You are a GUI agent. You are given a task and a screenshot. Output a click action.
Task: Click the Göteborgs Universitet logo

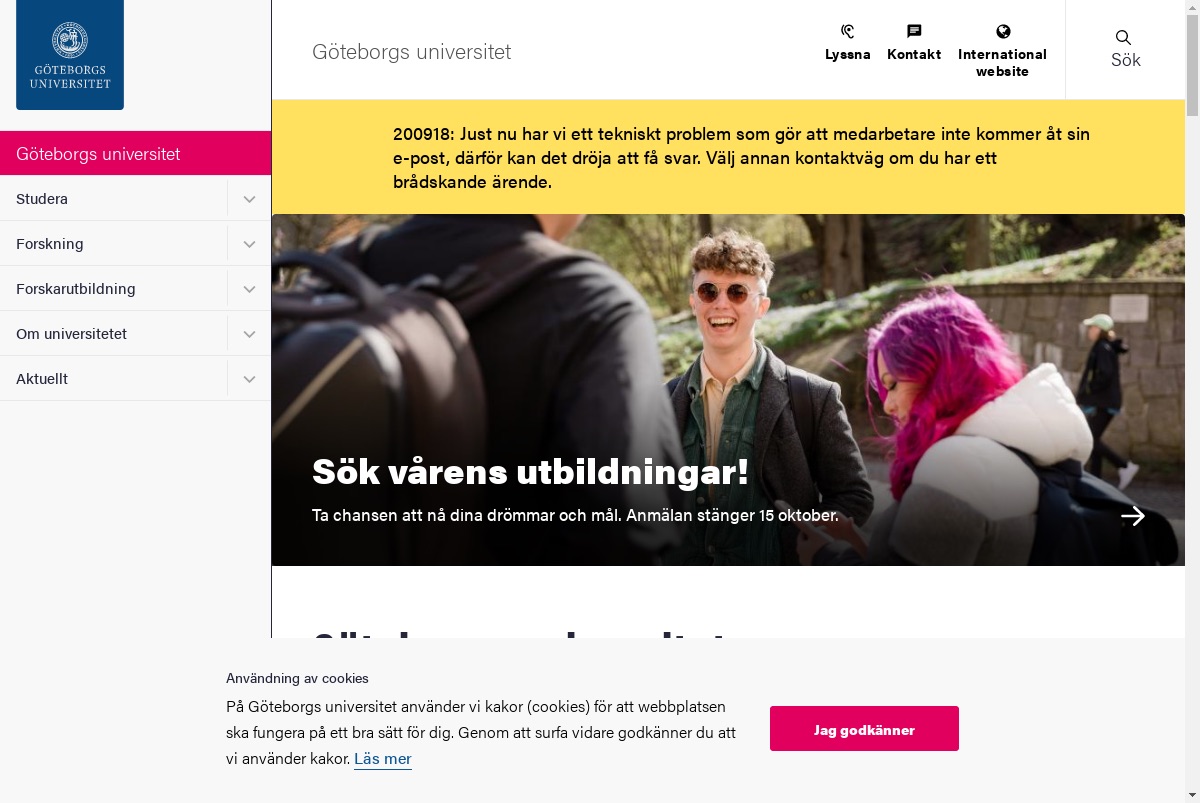[70, 54]
